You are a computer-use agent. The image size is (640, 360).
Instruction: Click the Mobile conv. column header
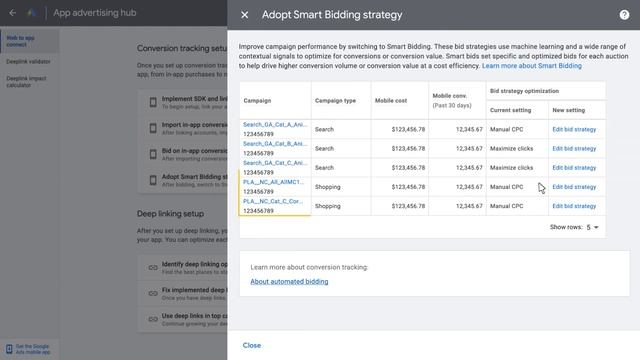[x=452, y=100]
